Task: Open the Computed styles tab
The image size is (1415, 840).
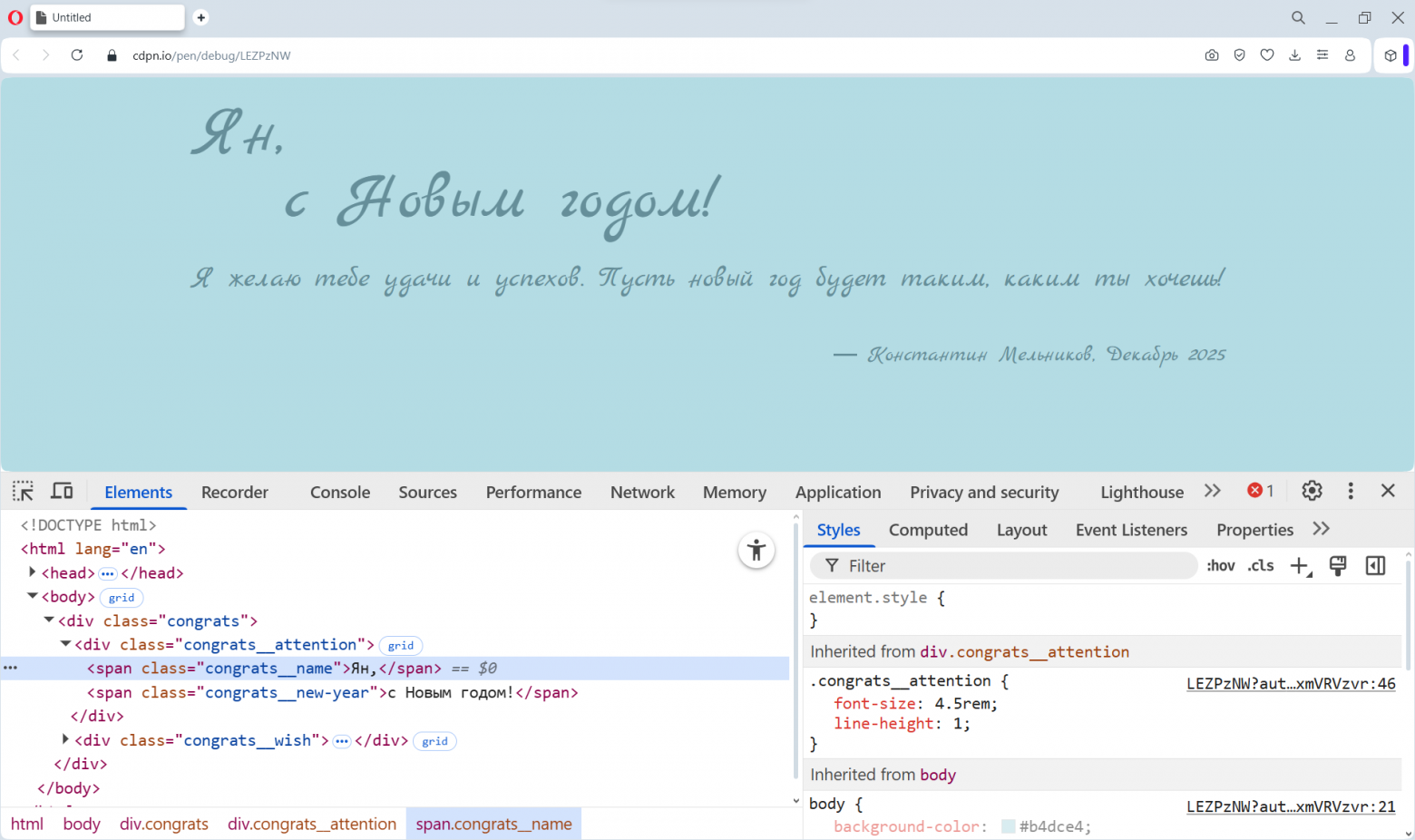Action: 928,530
